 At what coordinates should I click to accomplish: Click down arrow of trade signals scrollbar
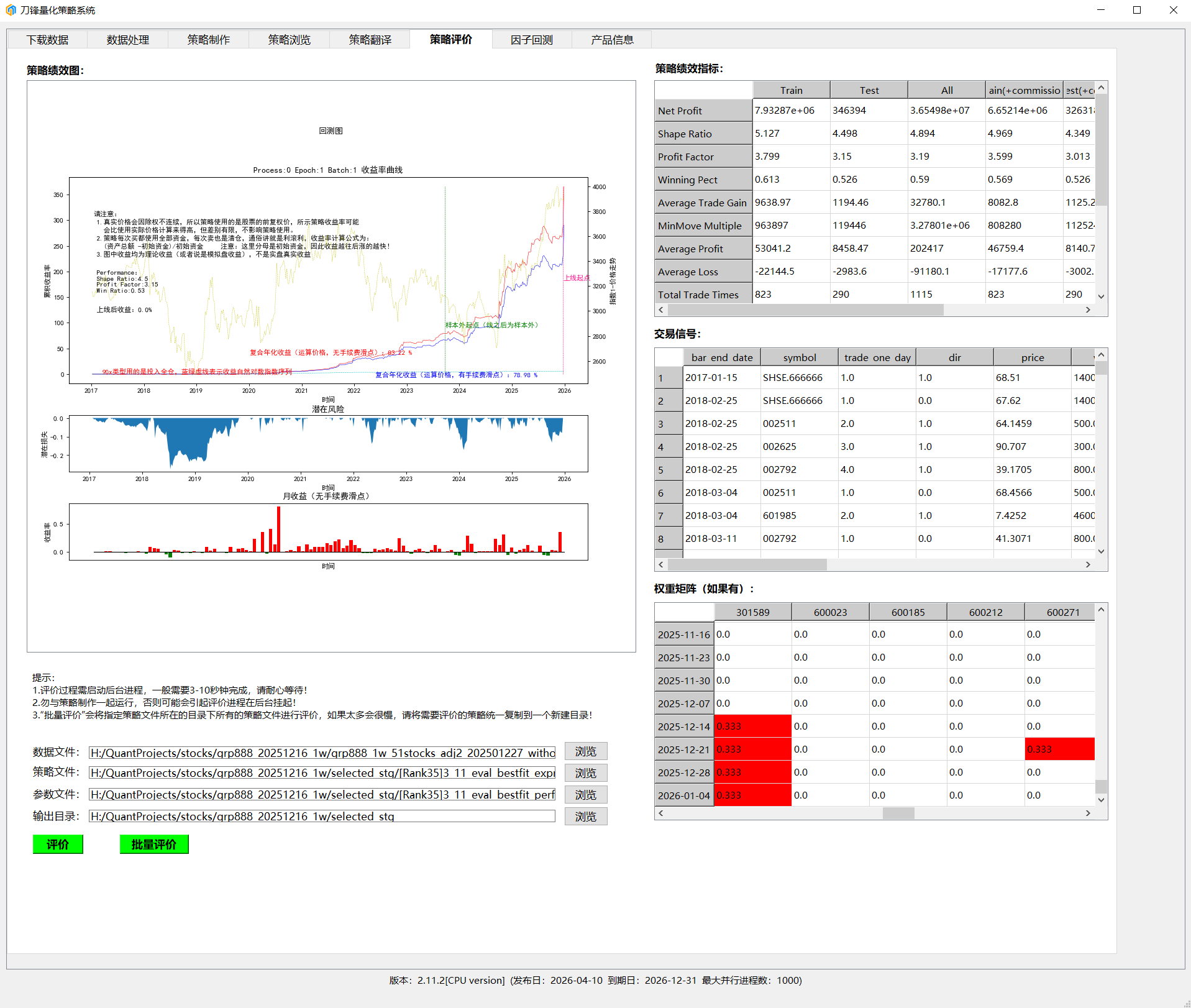pyautogui.click(x=1101, y=551)
